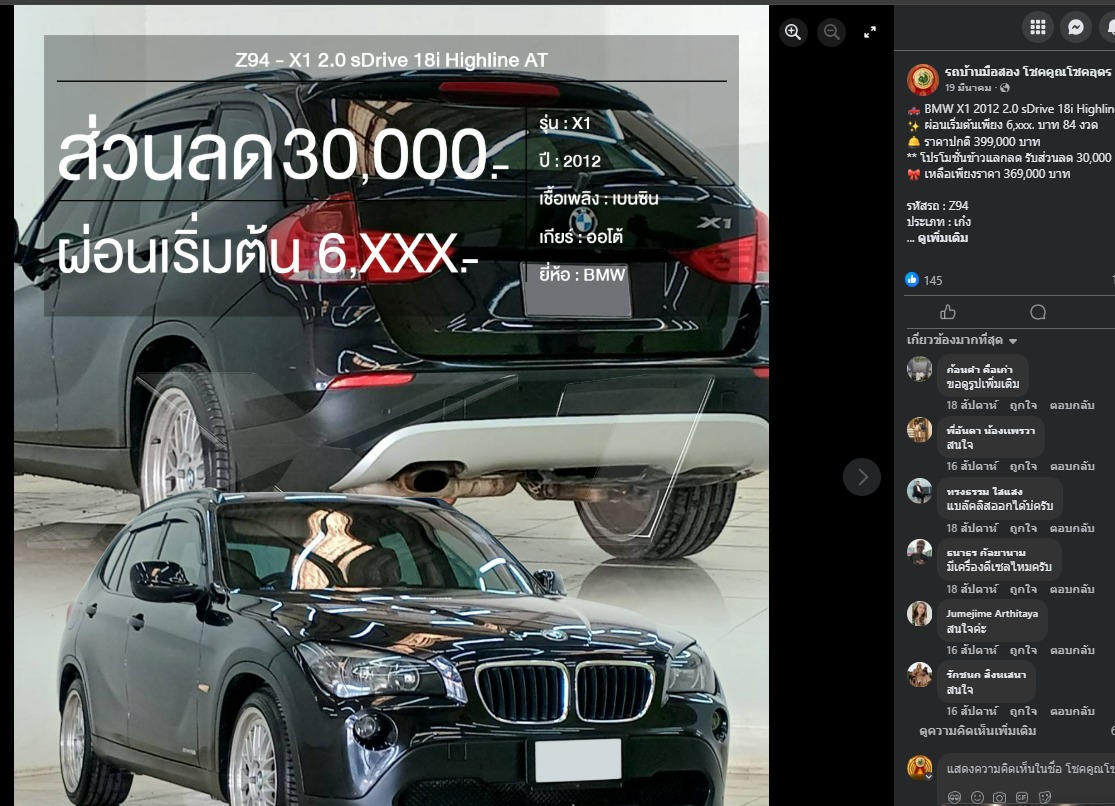Open timestamp 16 สัปดาห์ on Jumejime's comment
Viewport: 1115px width, 806px height.
[971, 650]
